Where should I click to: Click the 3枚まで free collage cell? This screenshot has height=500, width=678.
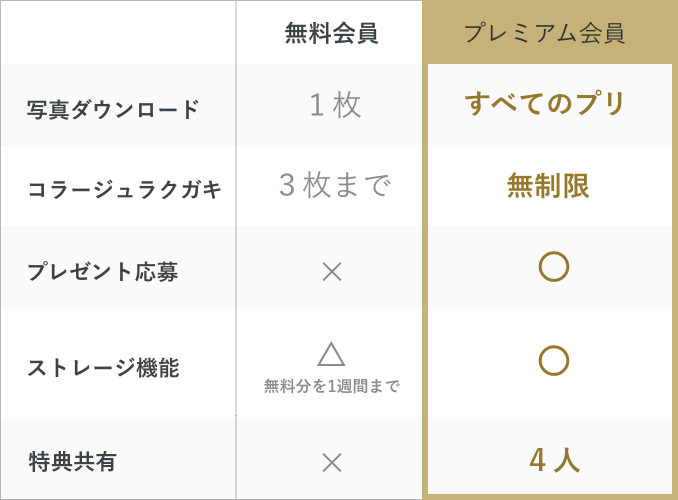(335, 185)
